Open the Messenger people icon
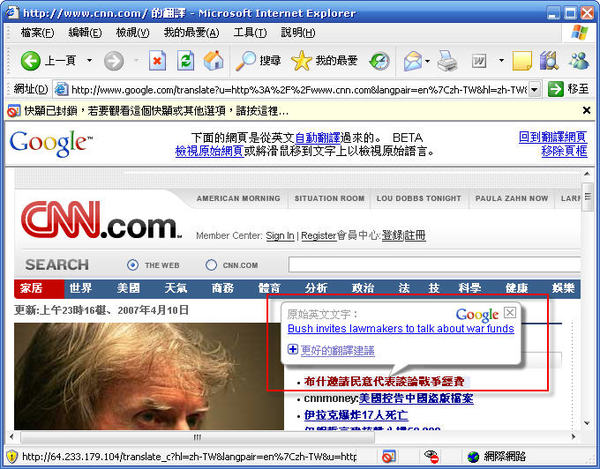Viewport: 600px width, 469px height. [579, 61]
